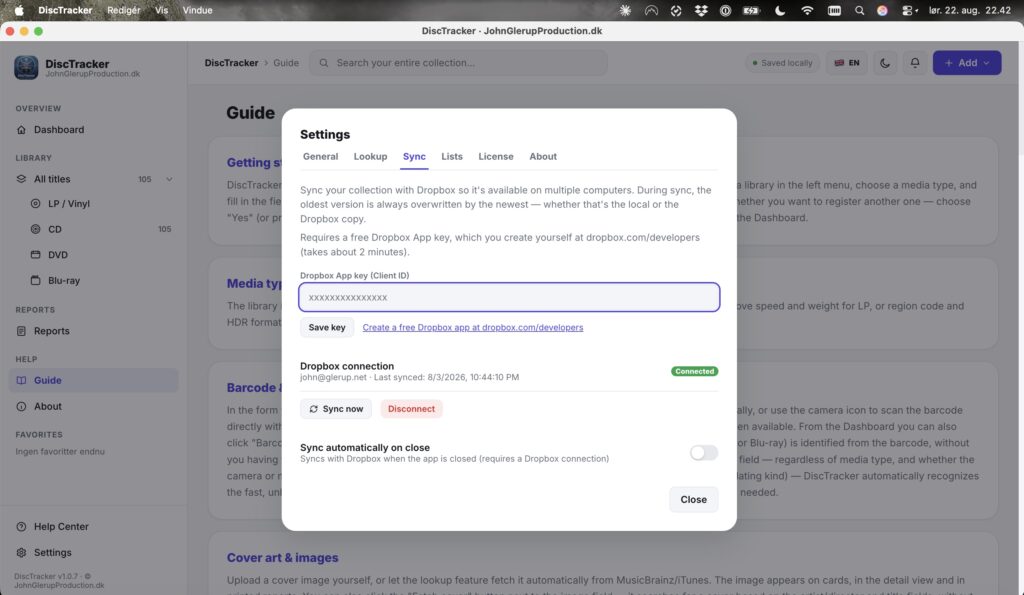Click the Ingen favoritter endnu text
The width and height of the screenshot is (1024, 595).
[60, 451]
